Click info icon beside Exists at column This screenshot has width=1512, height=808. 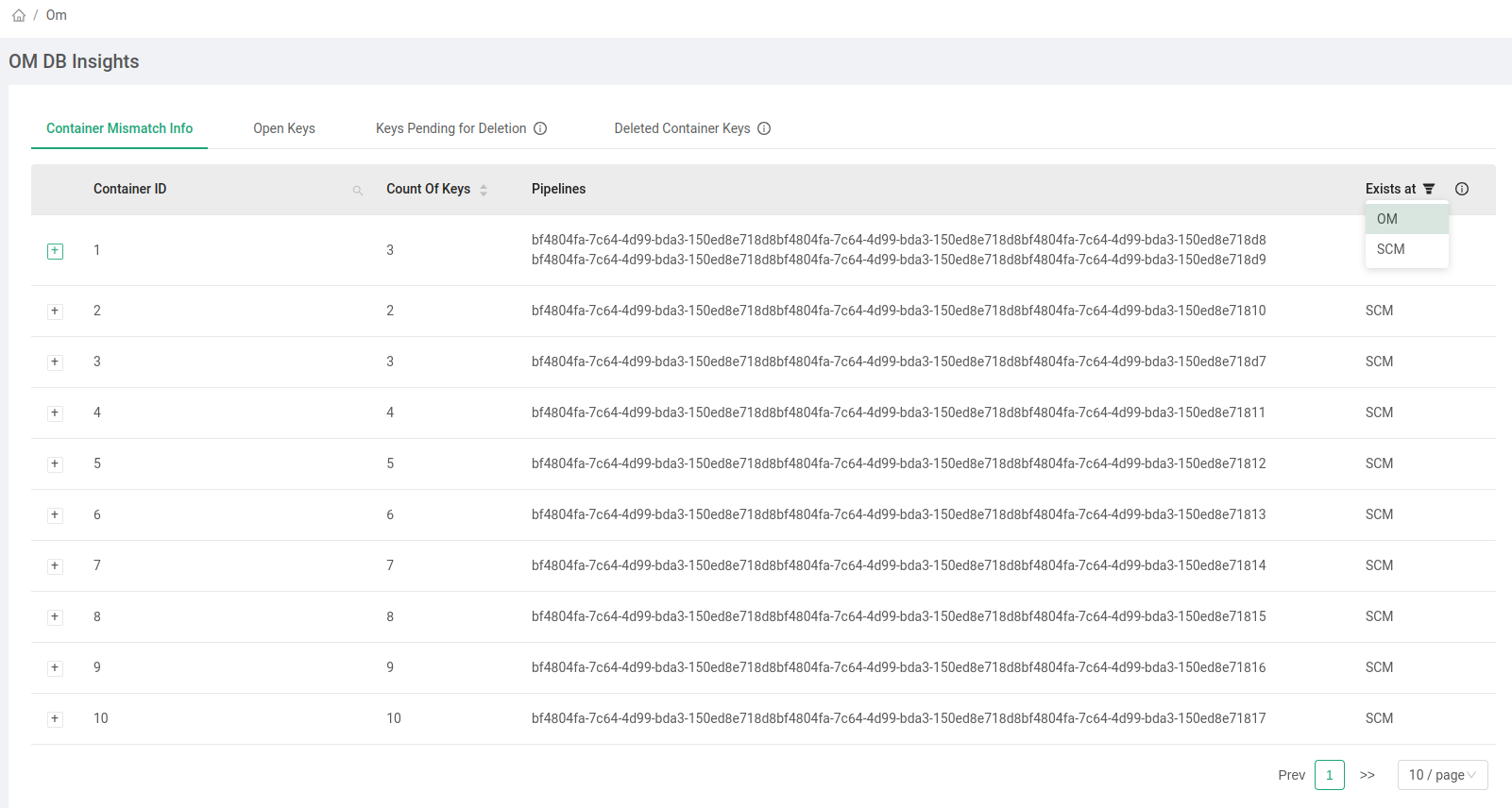tap(1462, 189)
